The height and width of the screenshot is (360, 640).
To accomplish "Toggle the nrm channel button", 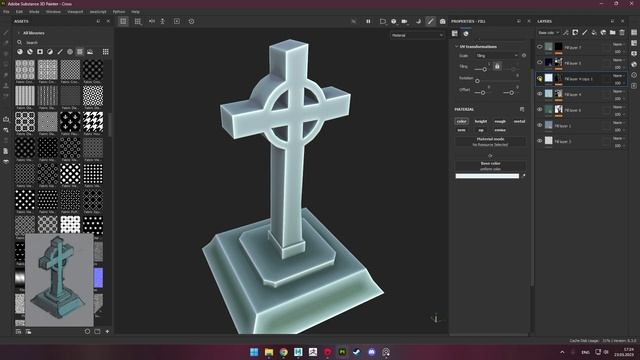I will [462, 130].
